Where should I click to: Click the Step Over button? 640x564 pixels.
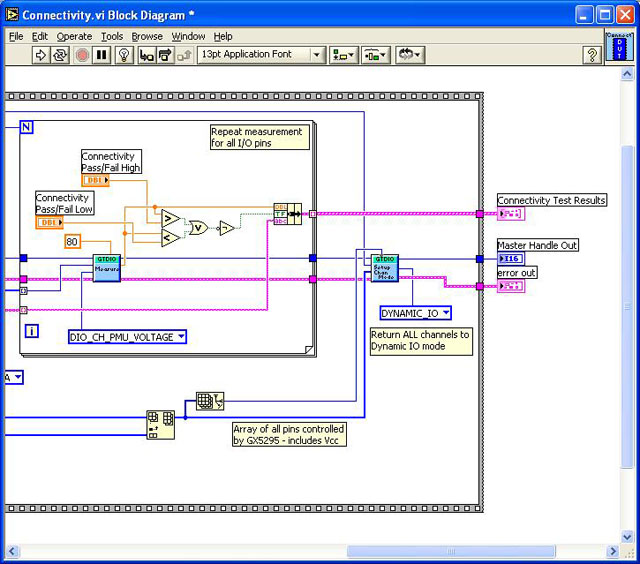165,55
